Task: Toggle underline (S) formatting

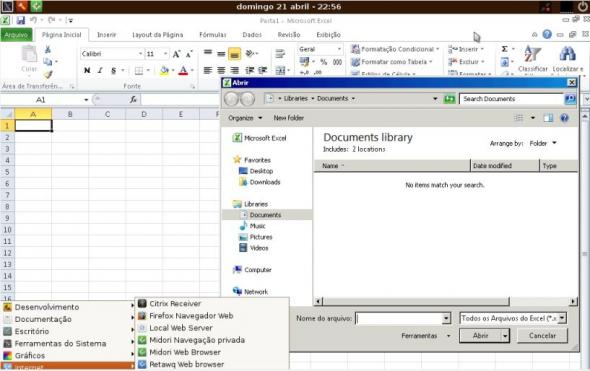Action: click(113, 70)
